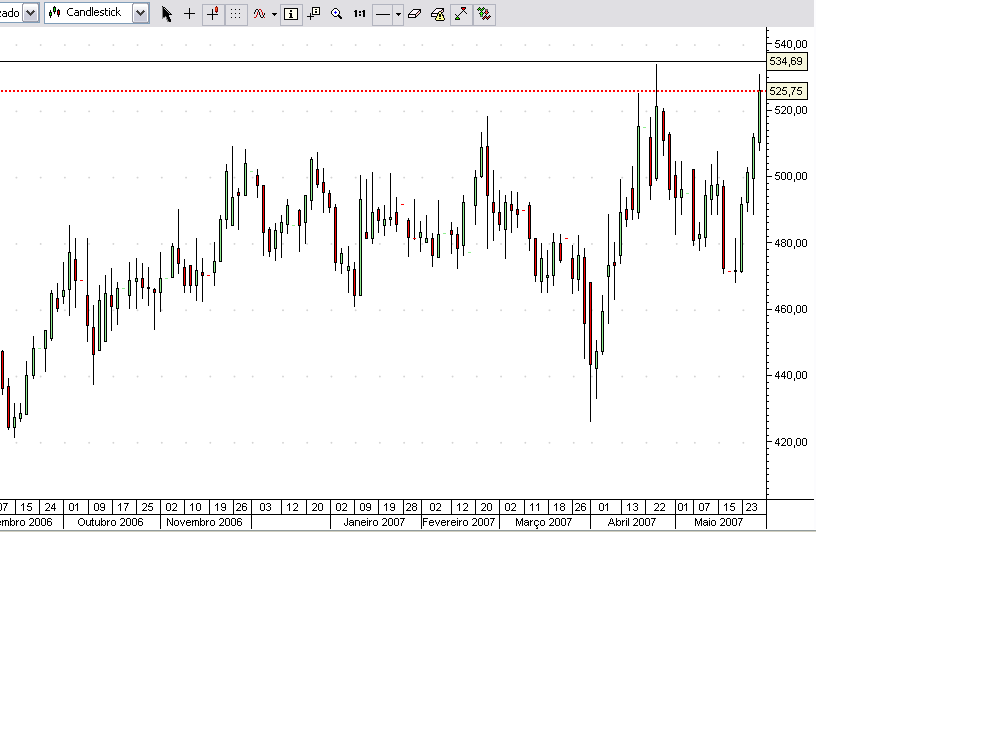Click the Janeiro 2007 month label
The image size is (1004, 753).
[x=374, y=522]
